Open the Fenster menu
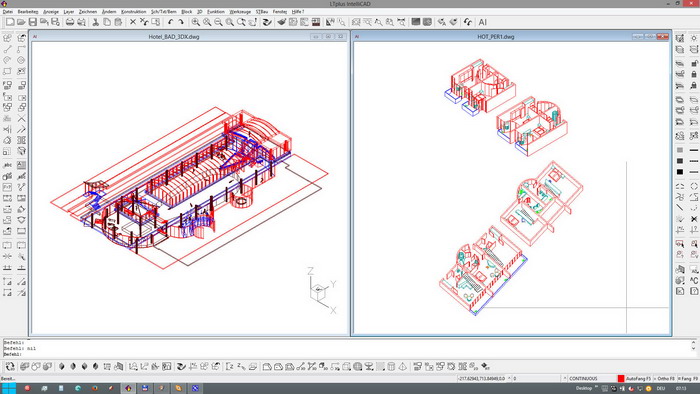Image resolution: width=700 pixels, height=394 pixels. (x=279, y=12)
